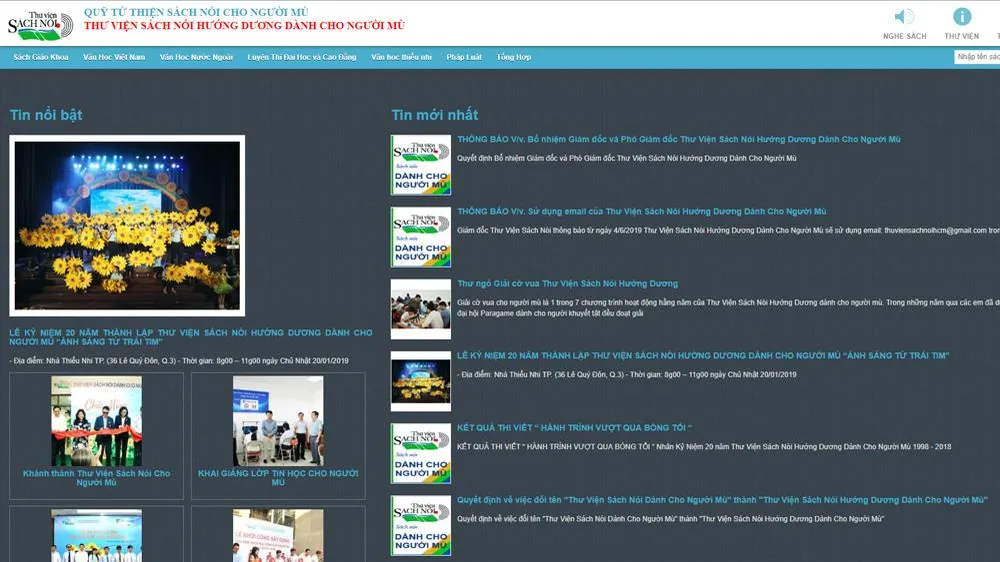Click the Thư viện Sách Nói logo
This screenshot has height=562, width=1000.
tap(40, 26)
